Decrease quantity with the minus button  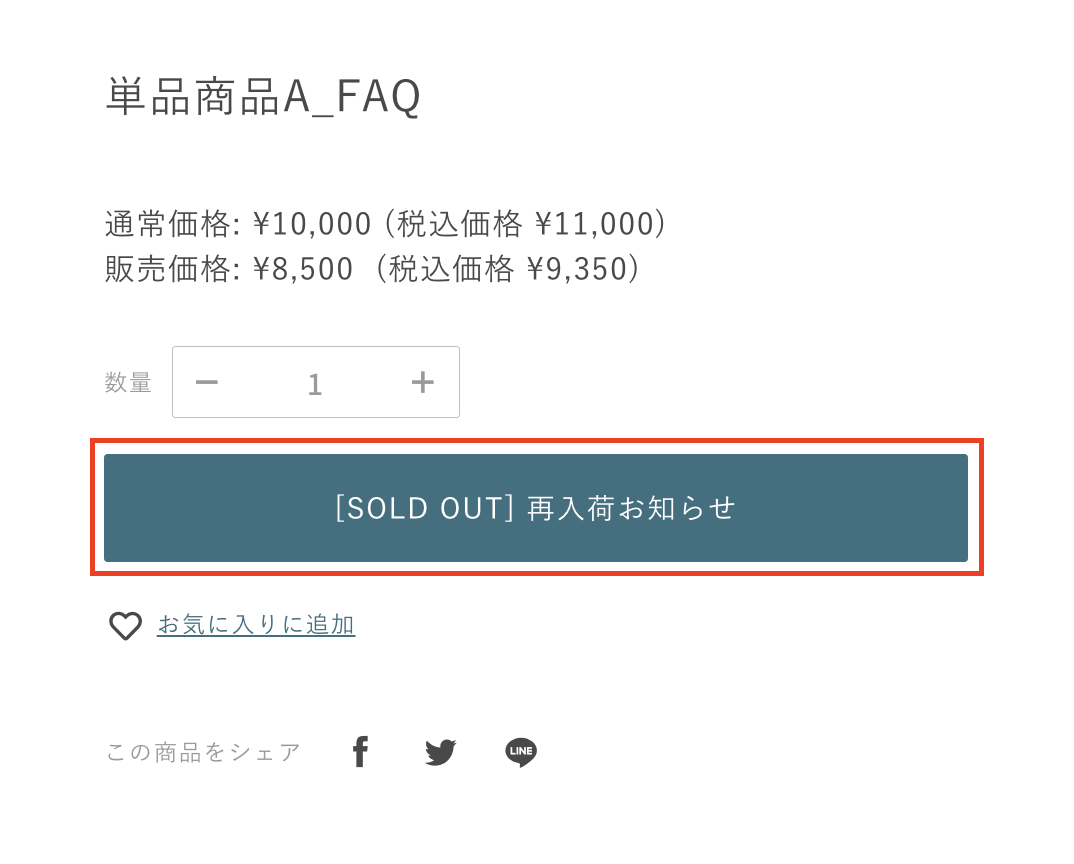click(x=207, y=382)
